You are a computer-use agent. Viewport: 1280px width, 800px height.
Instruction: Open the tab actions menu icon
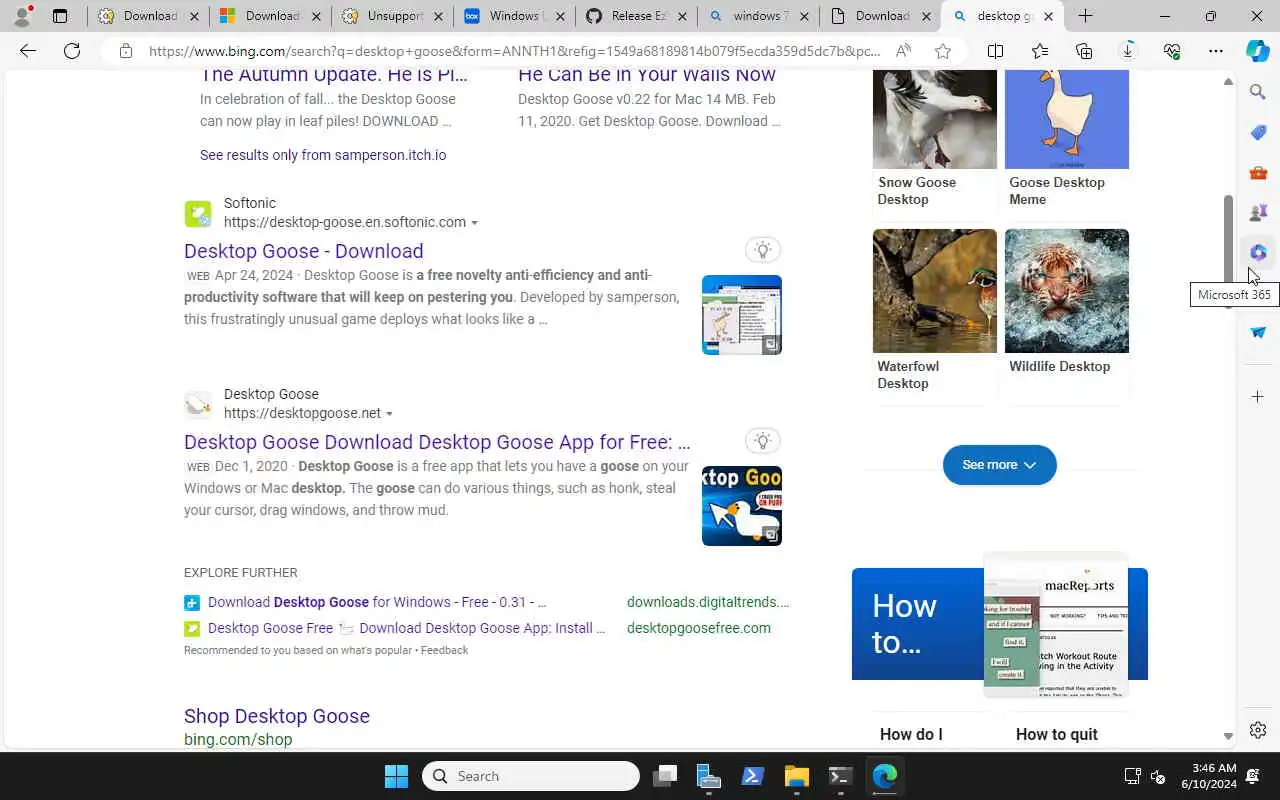point(60,16)
